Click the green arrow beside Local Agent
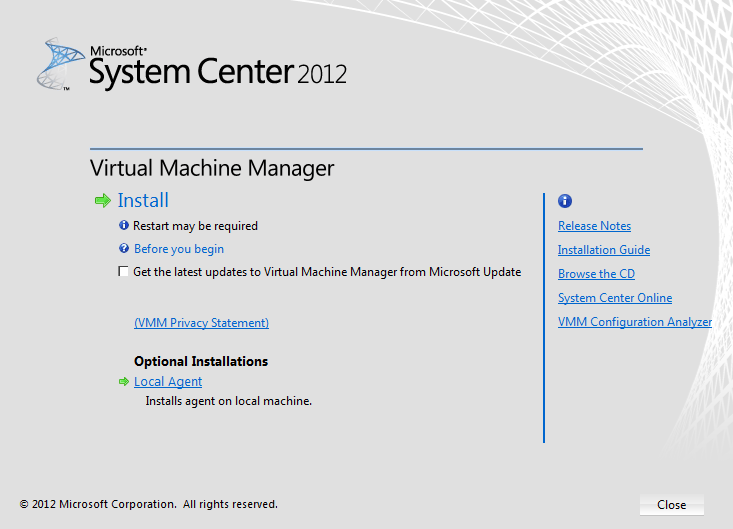This screenshot has height=529, width=733. point(124,381)
